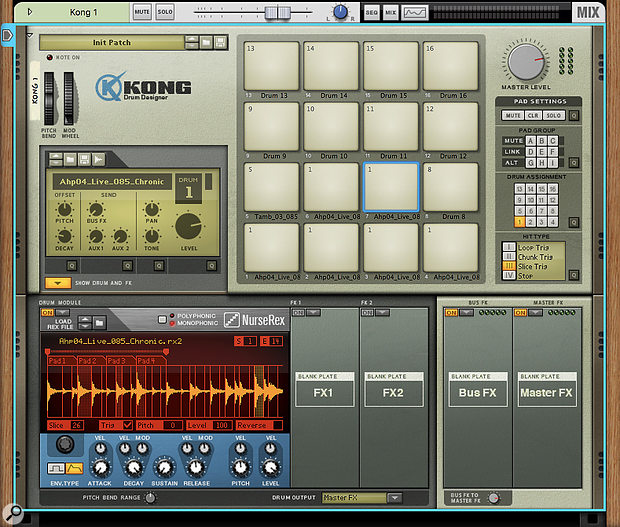Screen dimensions: 620x527
Task: Select the gate envelope type icon
Action: click(x=56, y=468)
